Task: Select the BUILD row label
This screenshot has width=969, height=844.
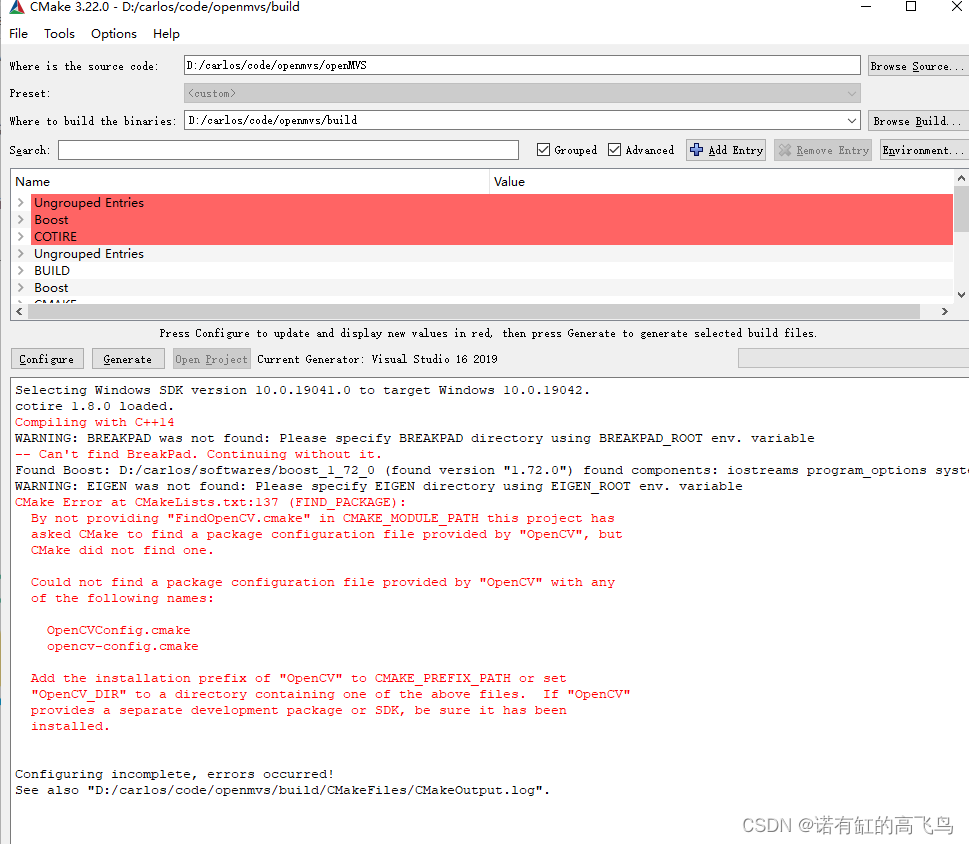Action: click(x=52, y=271)
